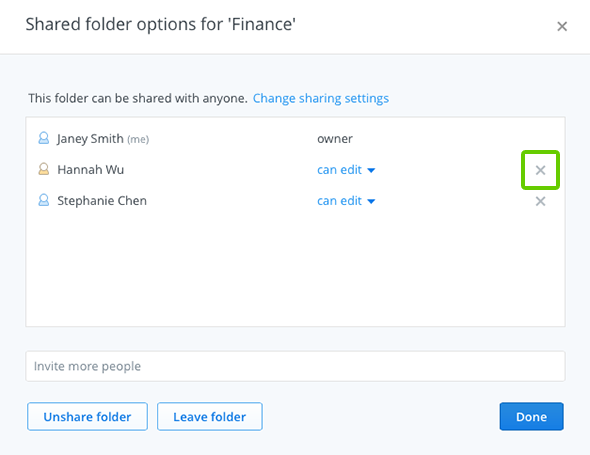Confirm with the Done button

click(531, 417)
